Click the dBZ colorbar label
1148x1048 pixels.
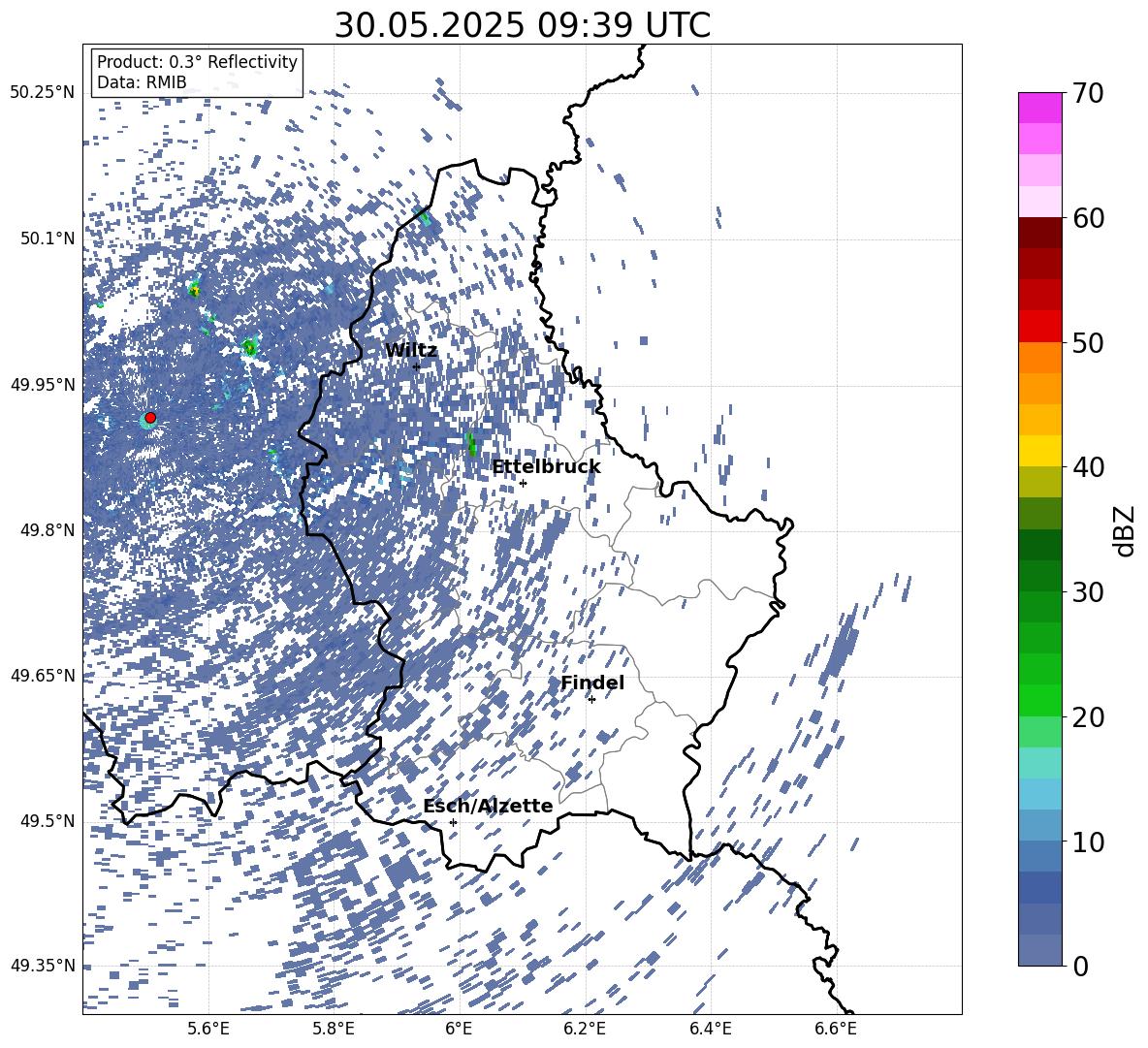click(x=1124, y=530)
